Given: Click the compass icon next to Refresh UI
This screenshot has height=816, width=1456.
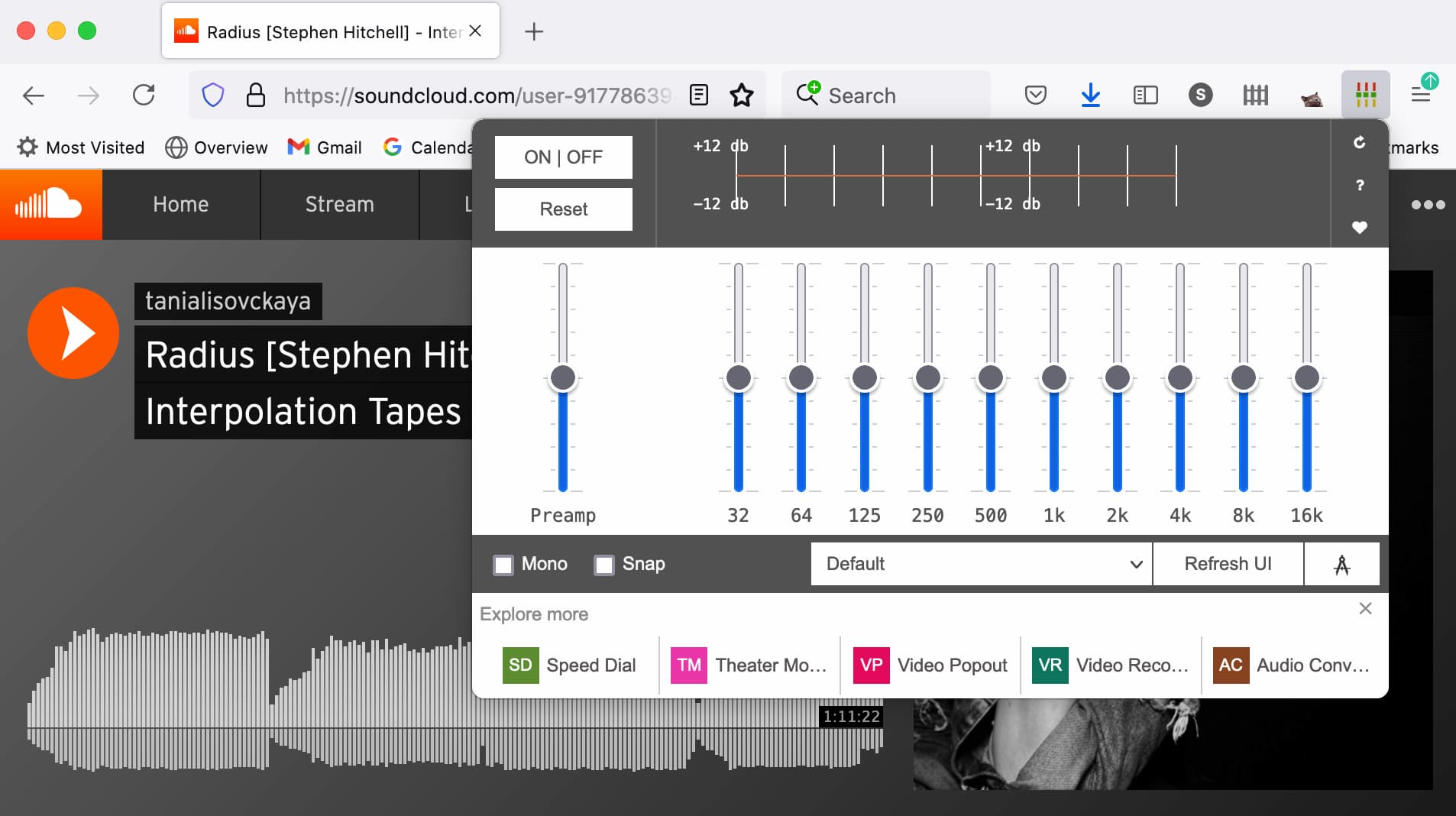Looking at the screenshot, I should 1341,564.
